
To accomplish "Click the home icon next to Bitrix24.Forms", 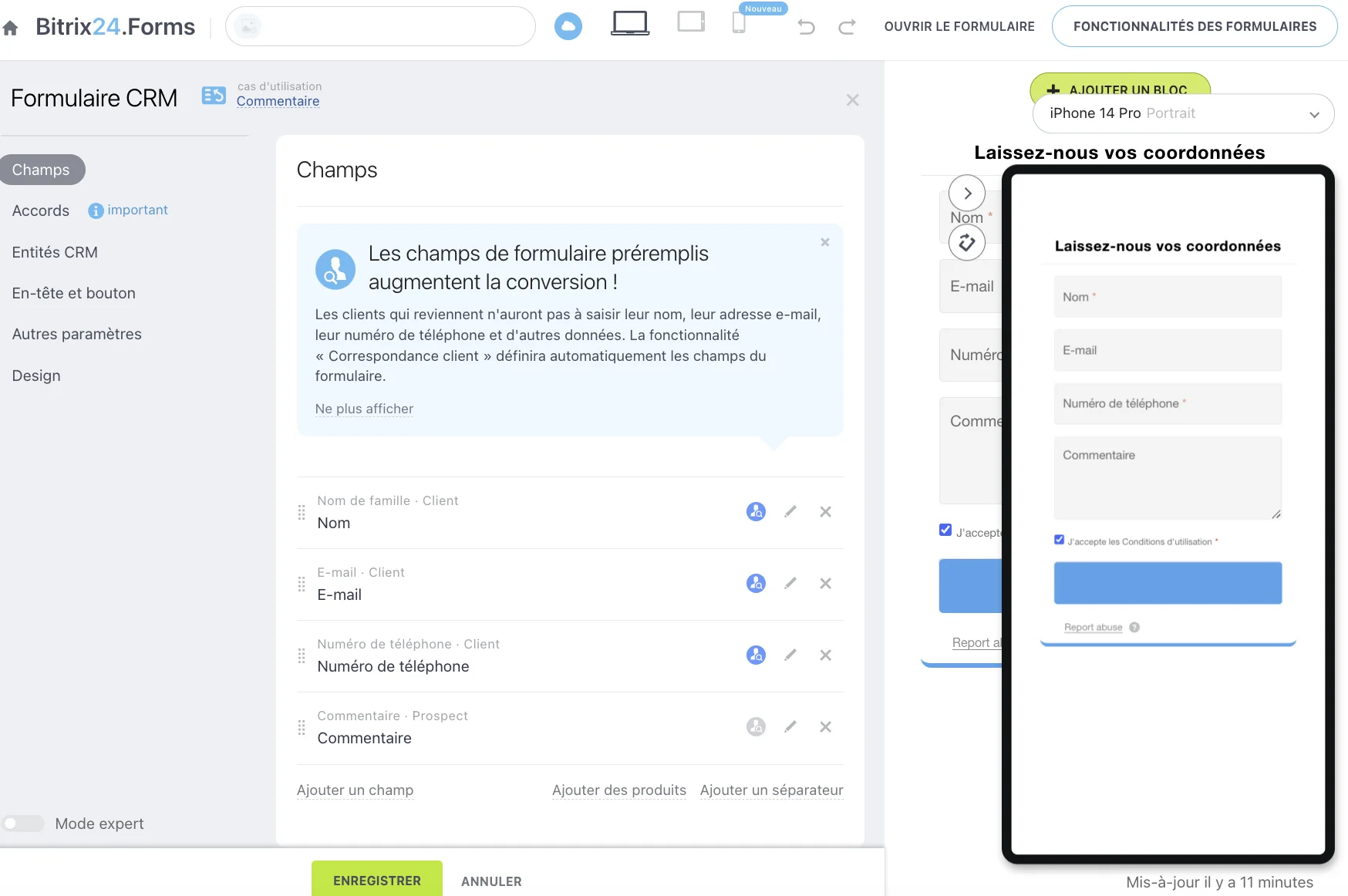I will (x=11, y=29).
